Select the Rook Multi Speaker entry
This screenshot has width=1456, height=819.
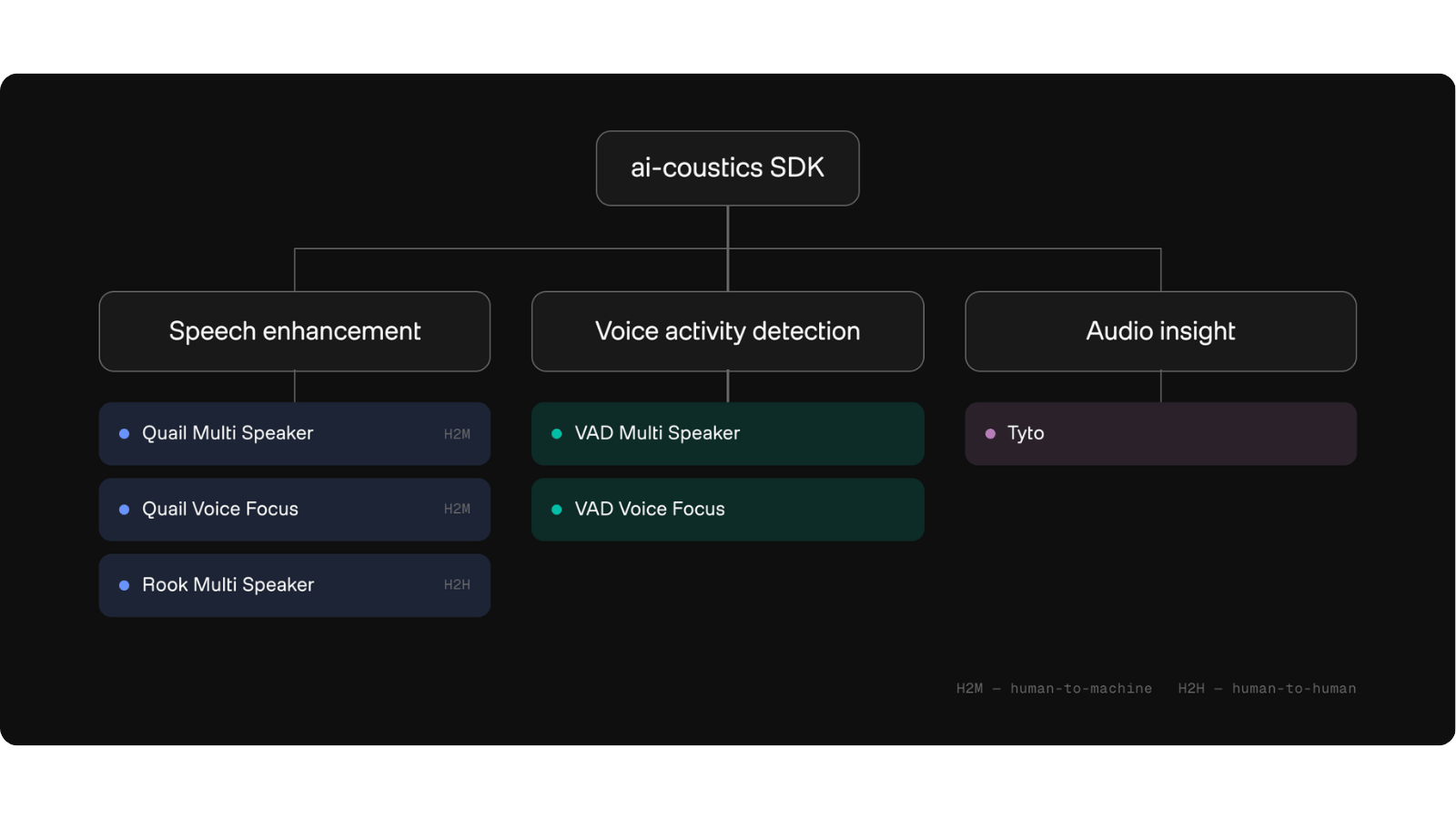point(295,585)
